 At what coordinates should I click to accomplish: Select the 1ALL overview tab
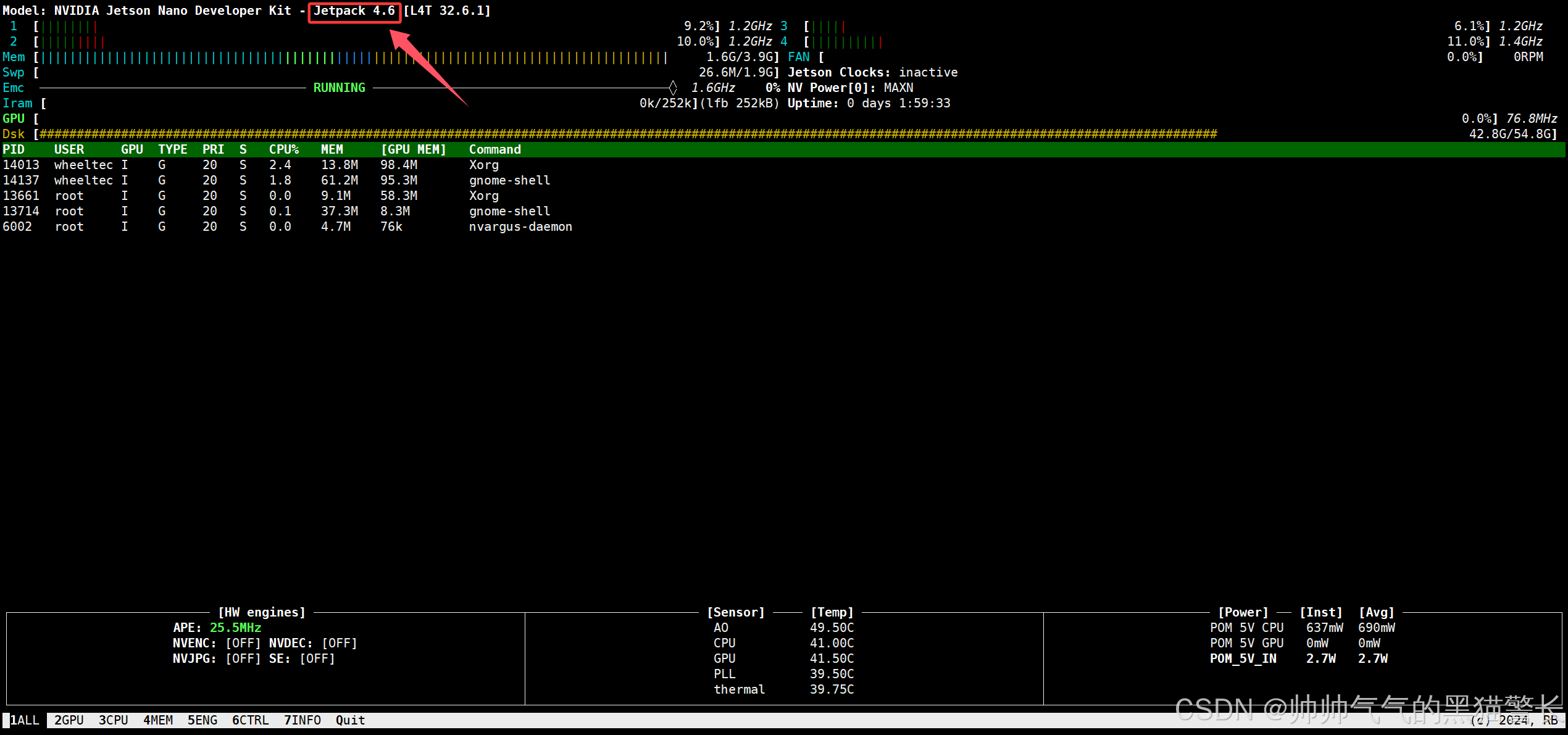coord(25,720)
